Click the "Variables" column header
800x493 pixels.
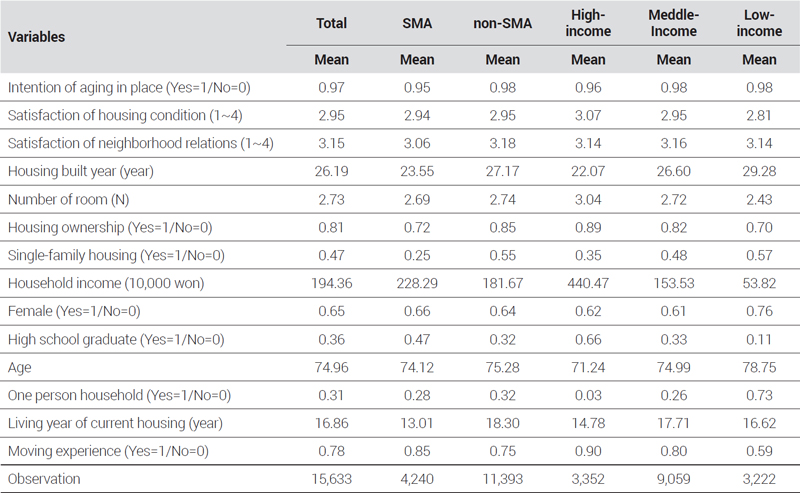pos(37,37)
